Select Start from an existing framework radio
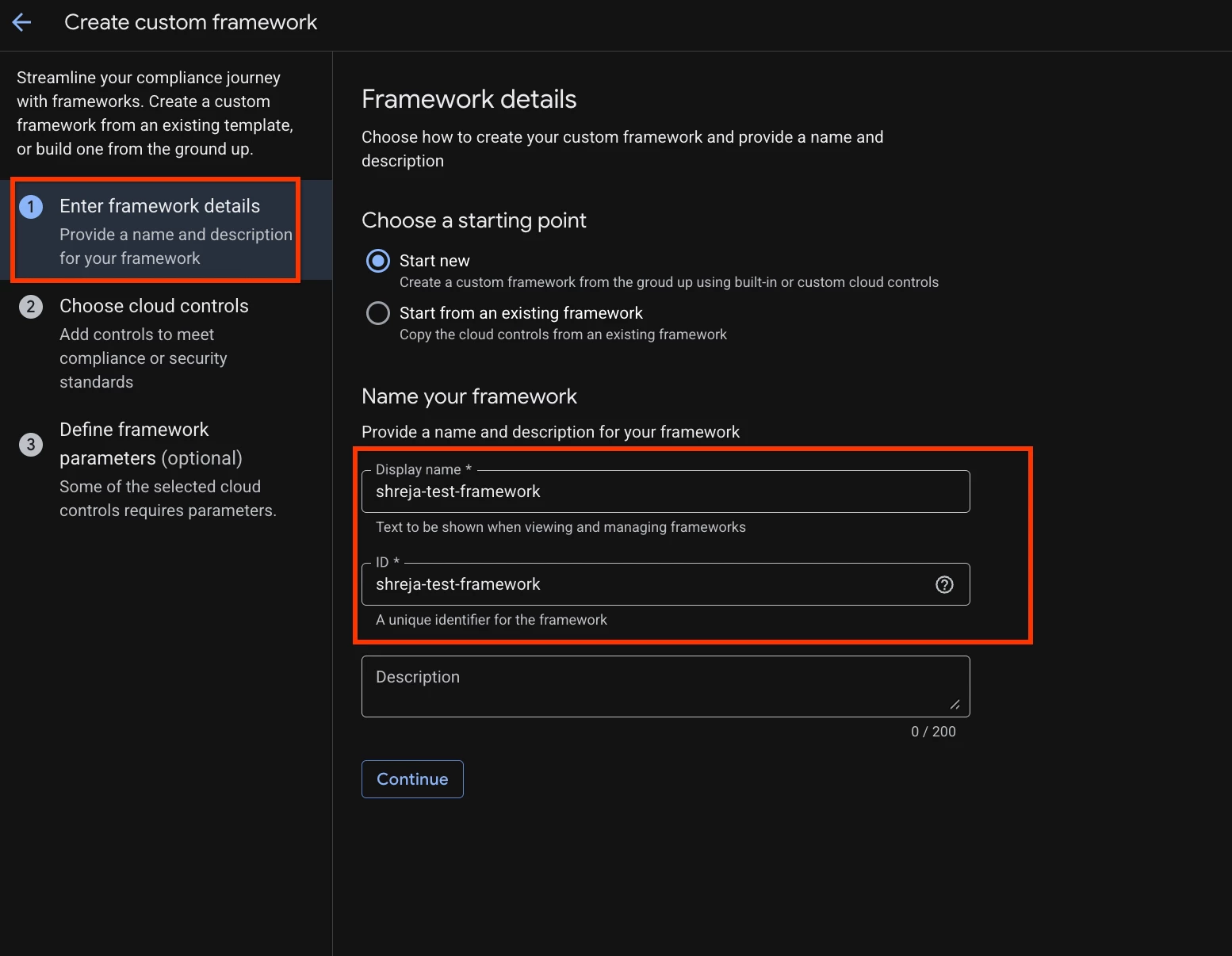Screen dimensions: 1232x956 tap(378, 313)
